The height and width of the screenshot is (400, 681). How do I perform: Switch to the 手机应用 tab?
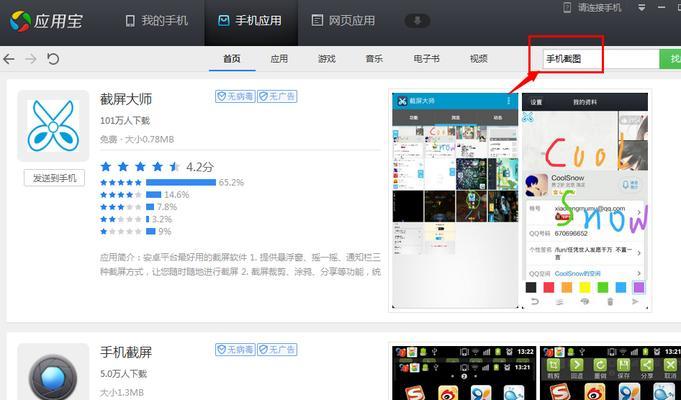[250, 20]
